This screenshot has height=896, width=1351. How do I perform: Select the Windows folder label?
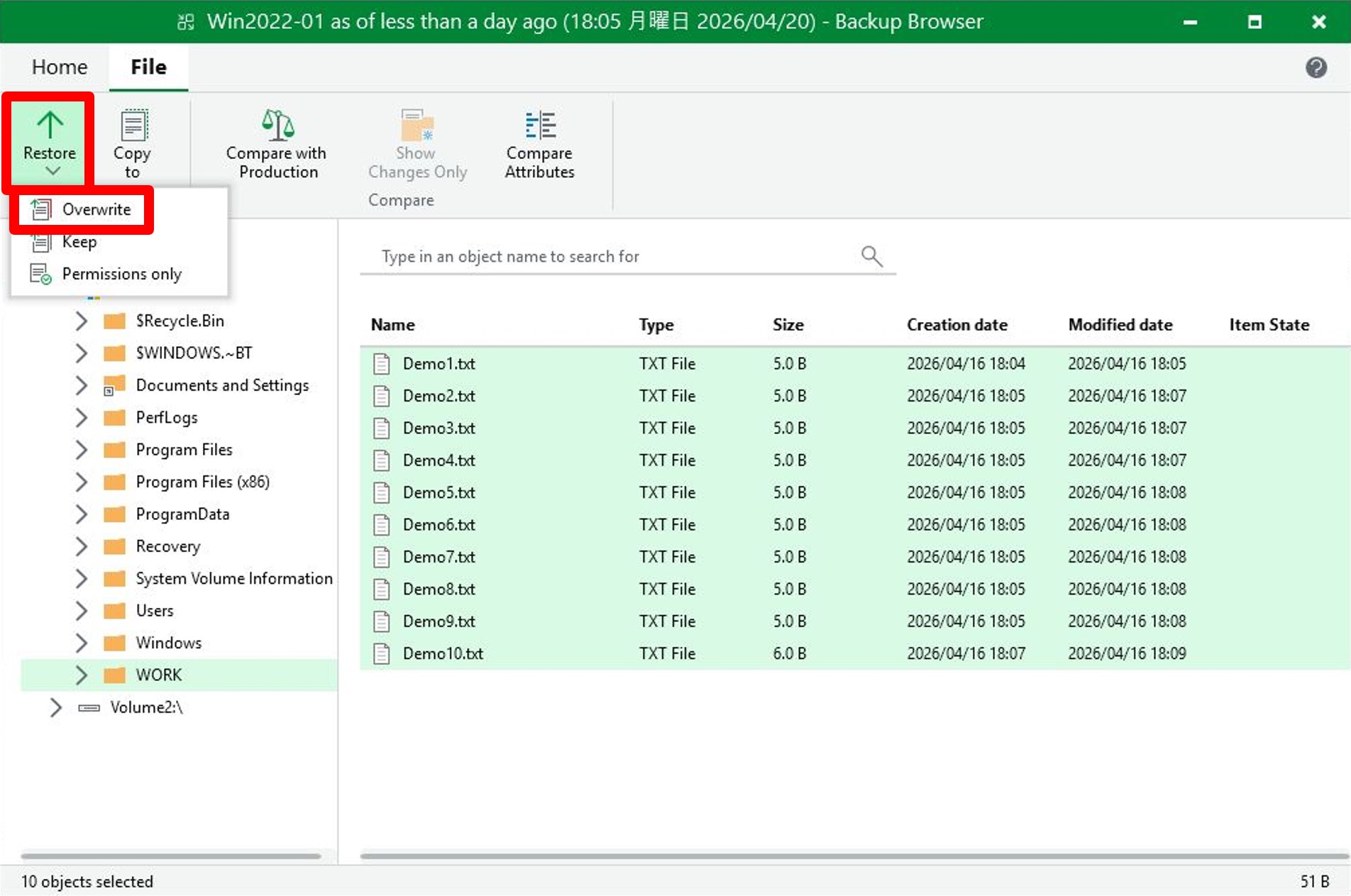(169, 643)
